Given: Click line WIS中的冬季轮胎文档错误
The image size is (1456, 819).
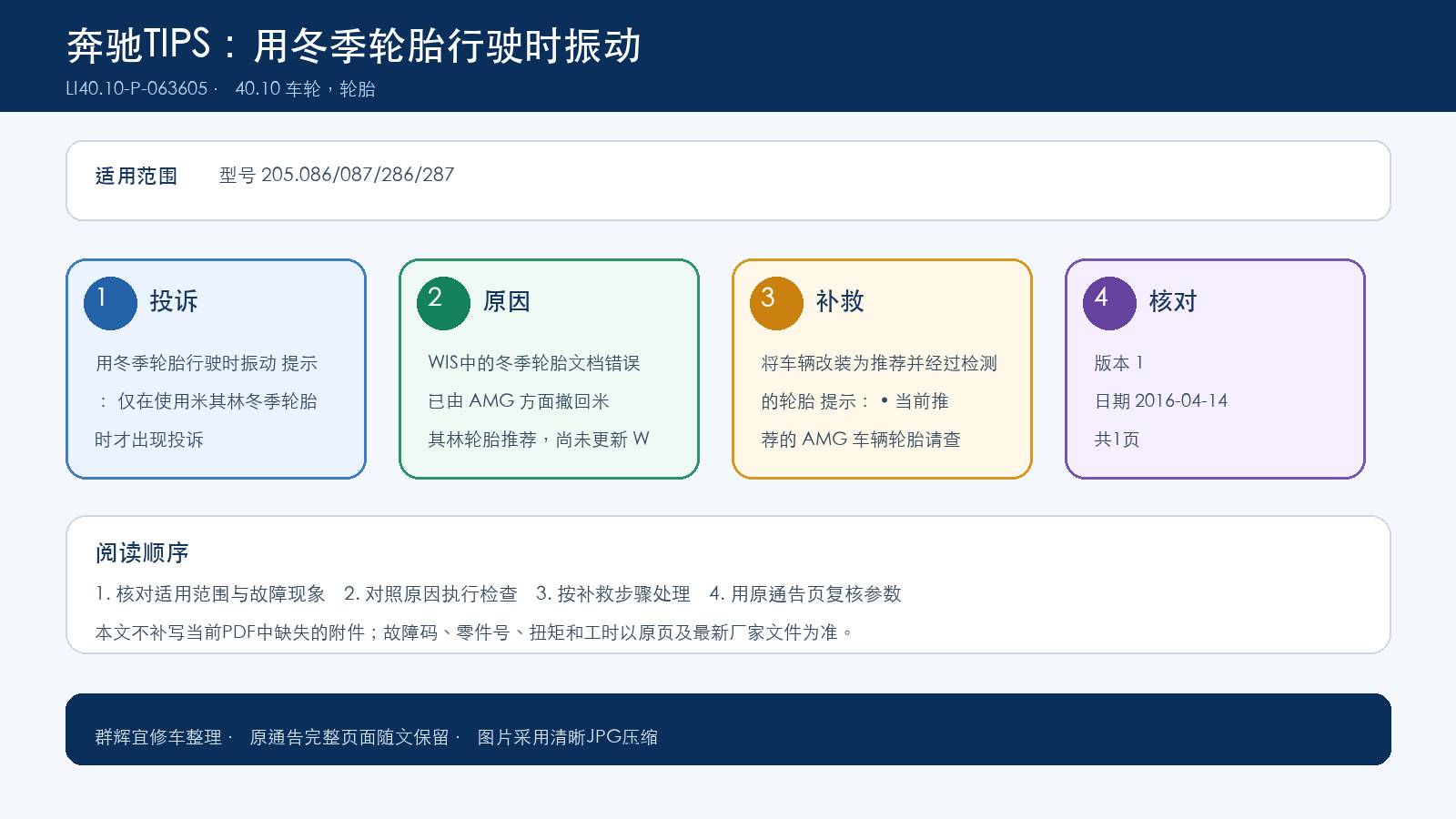Looking at the screenshot, I should click(x=534, y=363).
